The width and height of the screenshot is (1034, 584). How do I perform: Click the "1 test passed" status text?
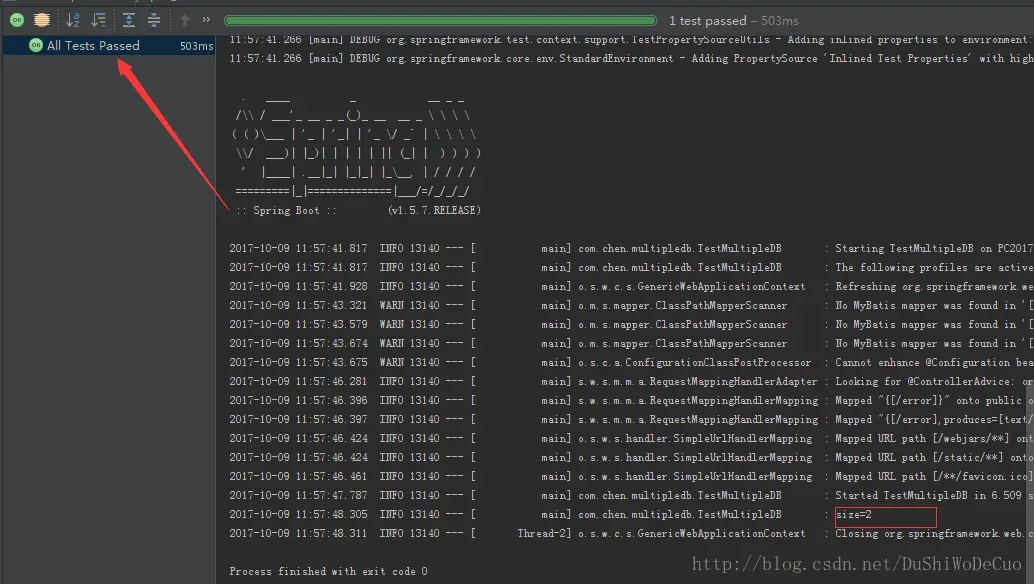tap(708, 20)
